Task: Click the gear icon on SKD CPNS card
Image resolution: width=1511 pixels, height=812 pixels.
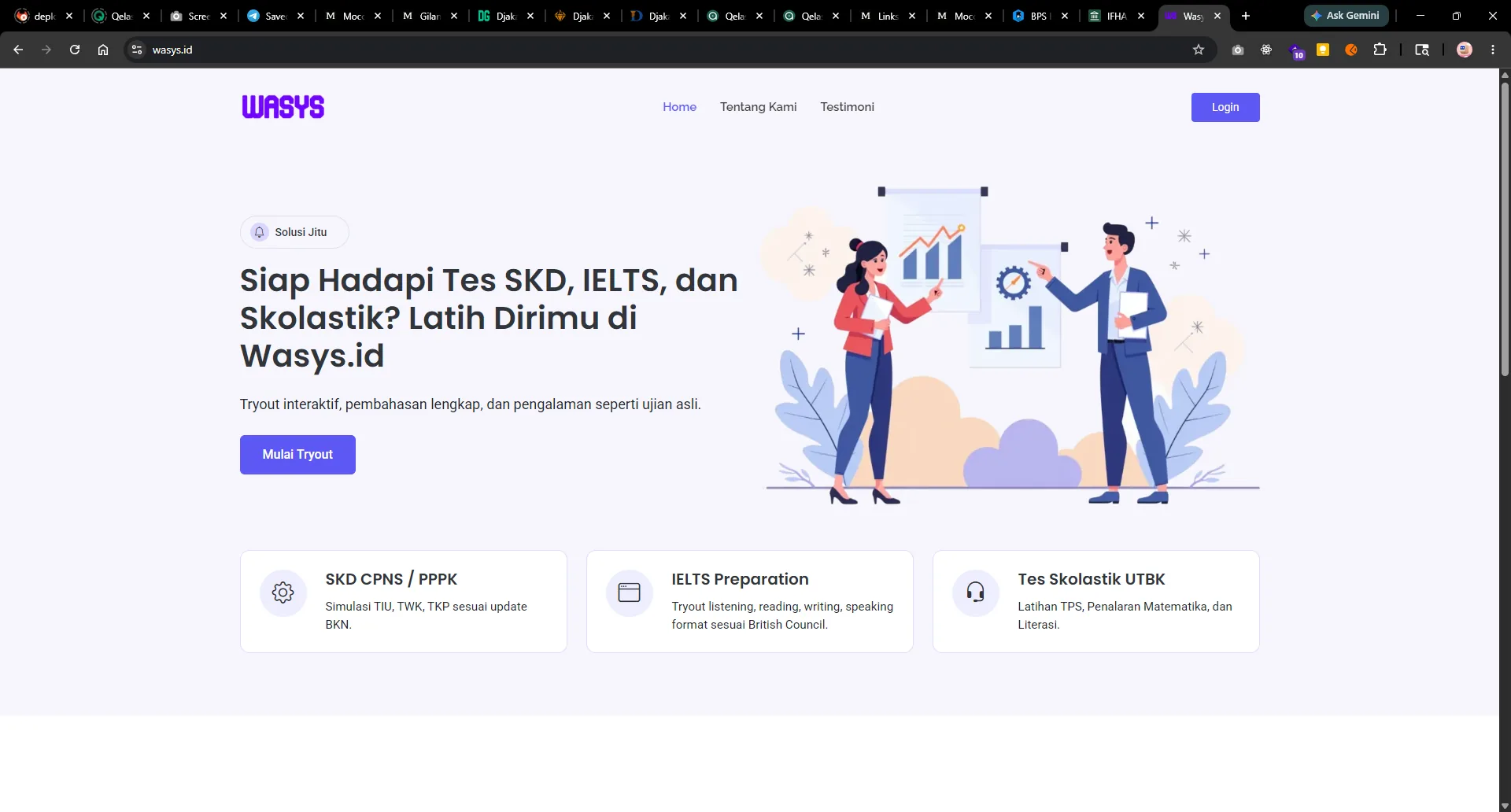Action: 283,592
